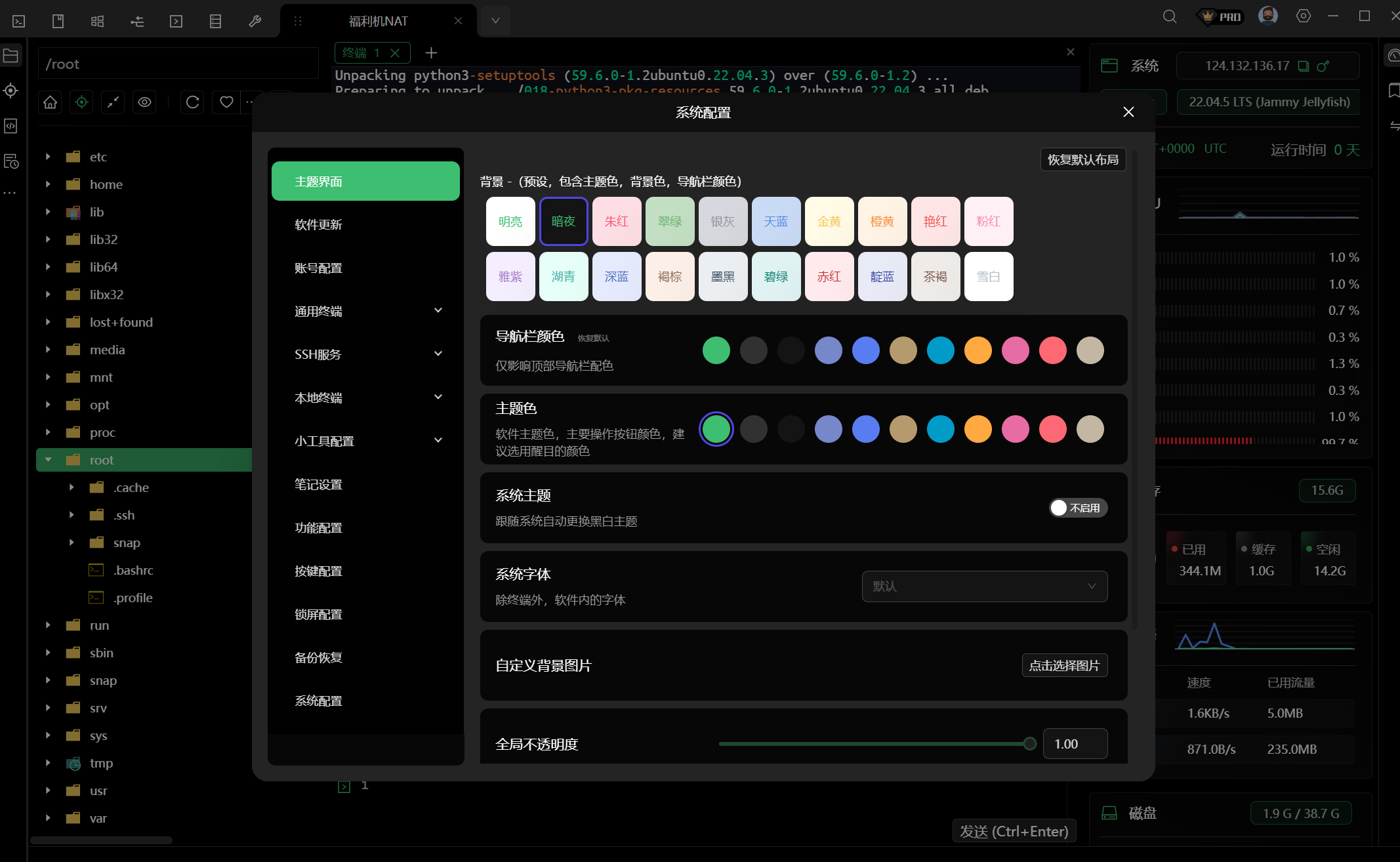
Task: Click the 恢复默认布局 button
Action: (1082, 159)
